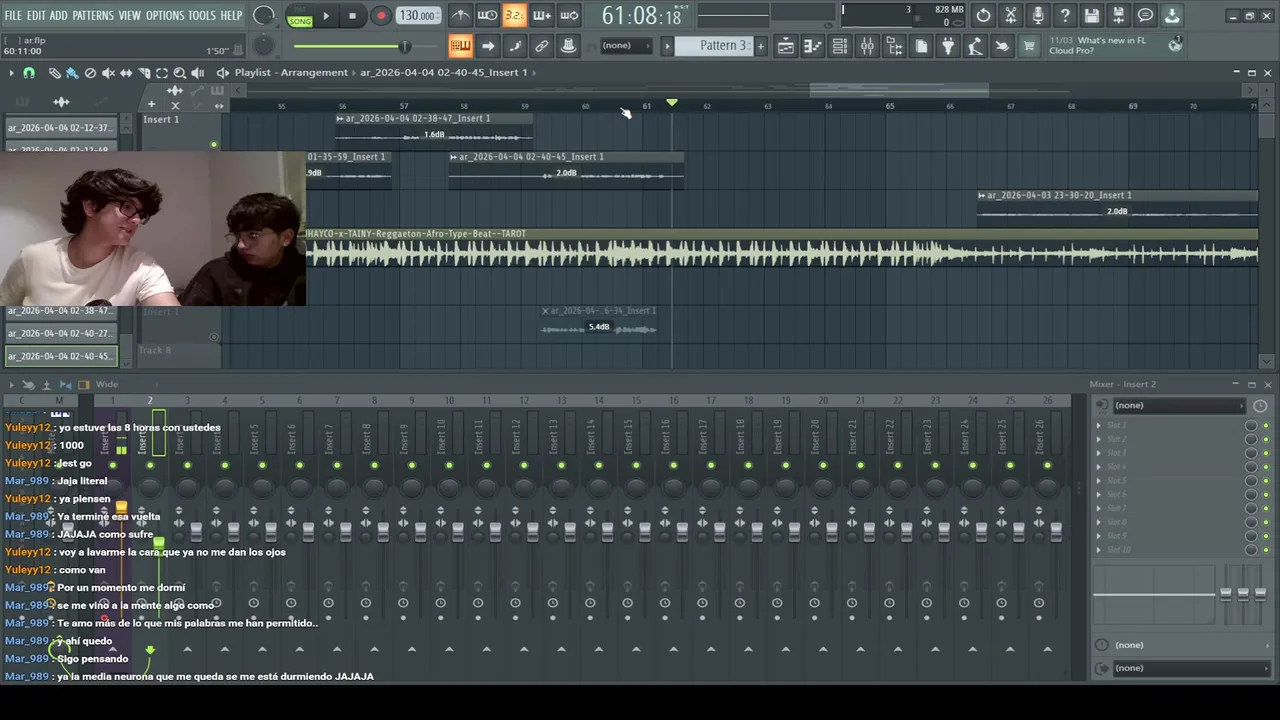Image resolution: width=1280 pixels, height=720 pixels.
Task: Select the playlist zoom magnifier tool
Action: point(180,73)
